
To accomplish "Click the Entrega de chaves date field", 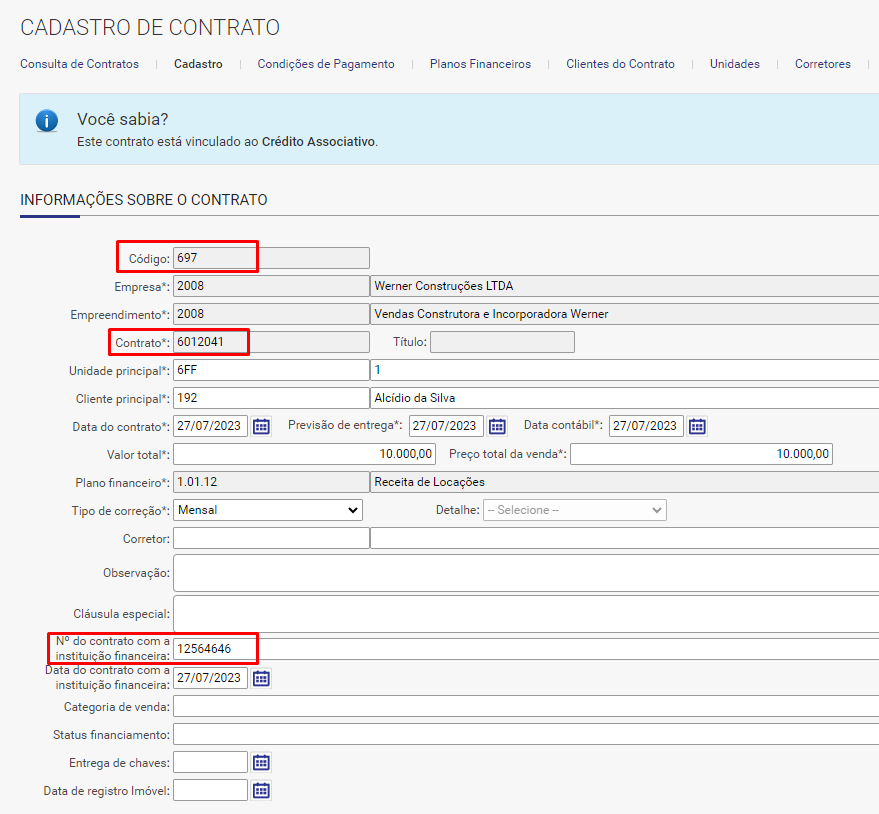I will click(x=210, y=762).
